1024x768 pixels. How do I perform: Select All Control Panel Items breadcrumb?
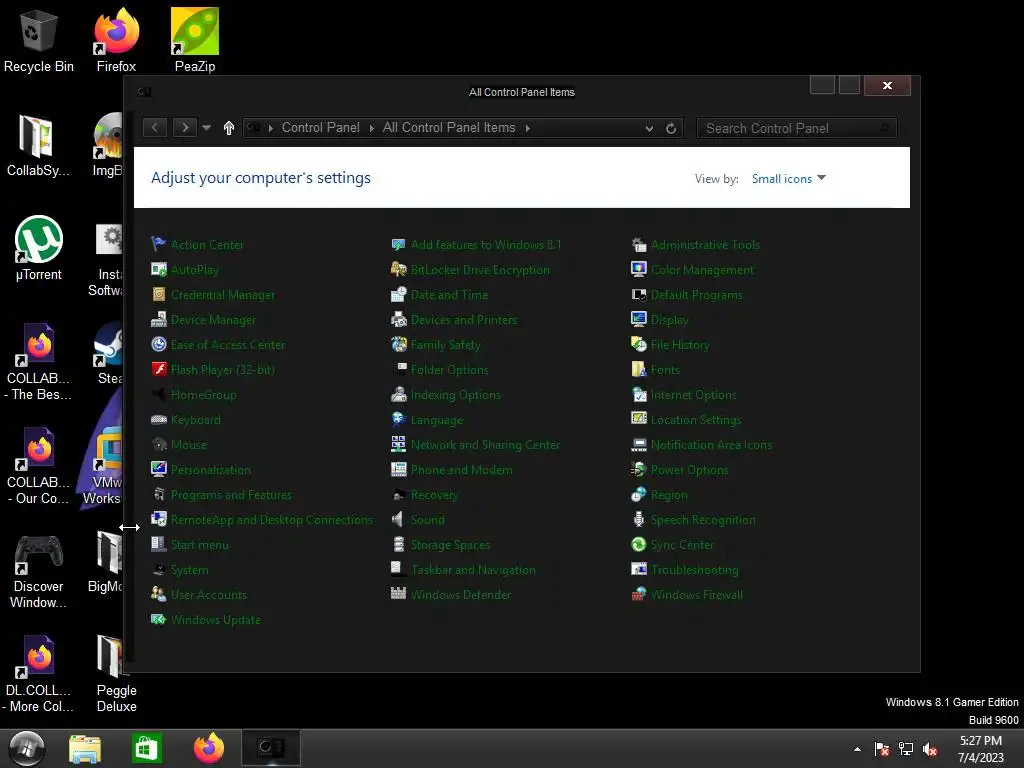pyautogui.click(x=449, y=128)
